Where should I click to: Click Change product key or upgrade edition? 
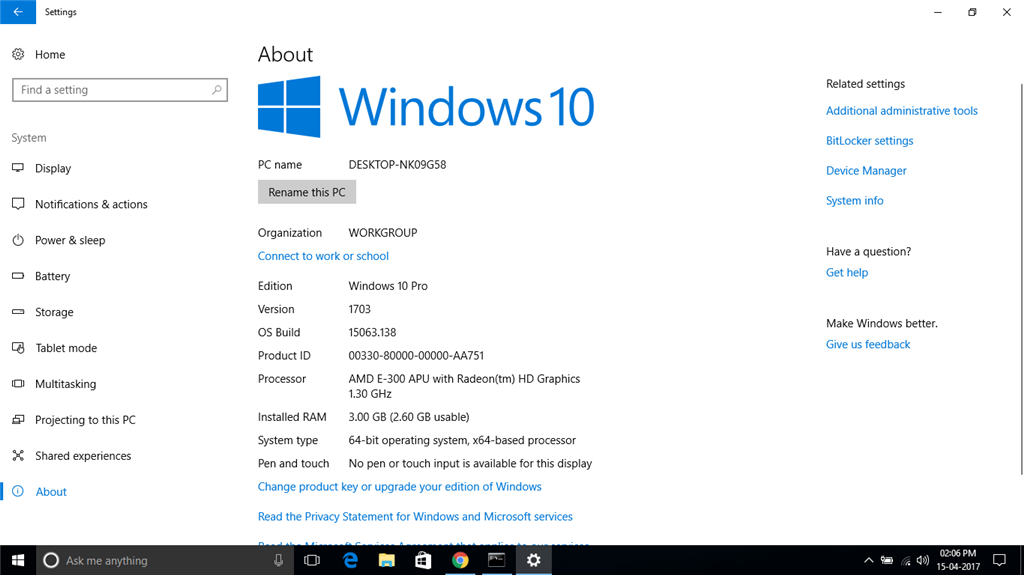point(400,487)
